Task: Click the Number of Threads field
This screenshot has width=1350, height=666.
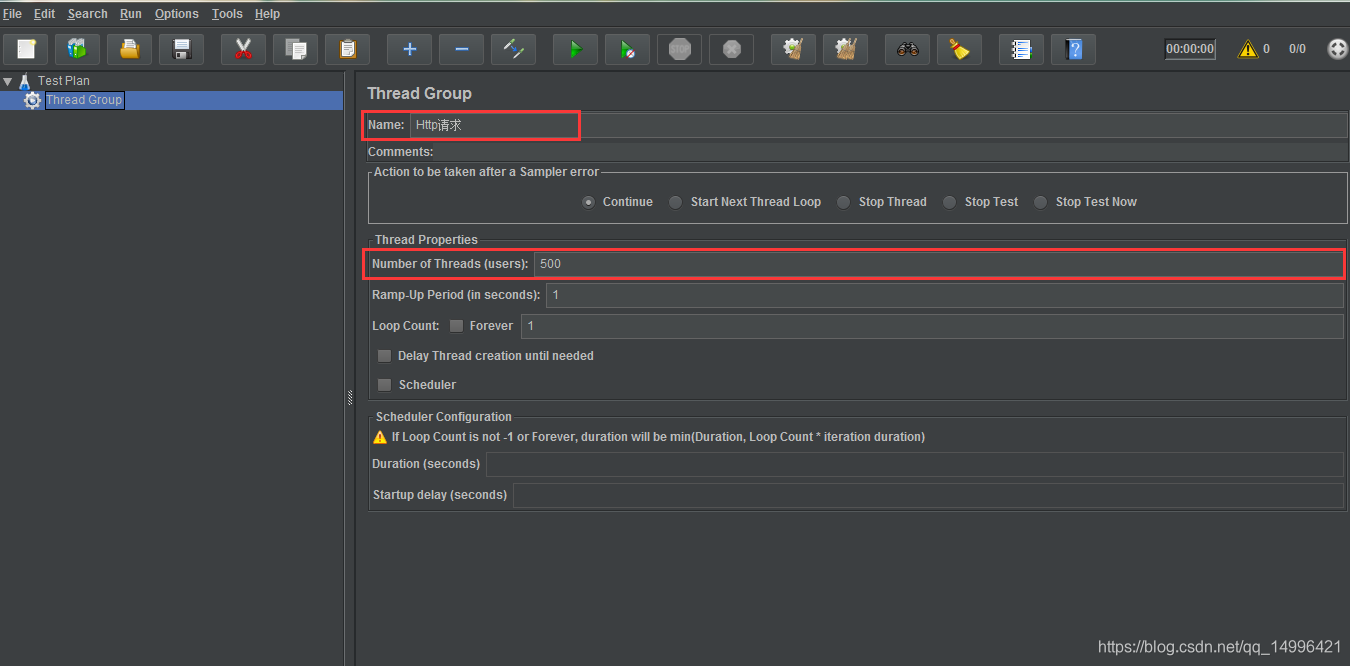Action: pos(939,264)
